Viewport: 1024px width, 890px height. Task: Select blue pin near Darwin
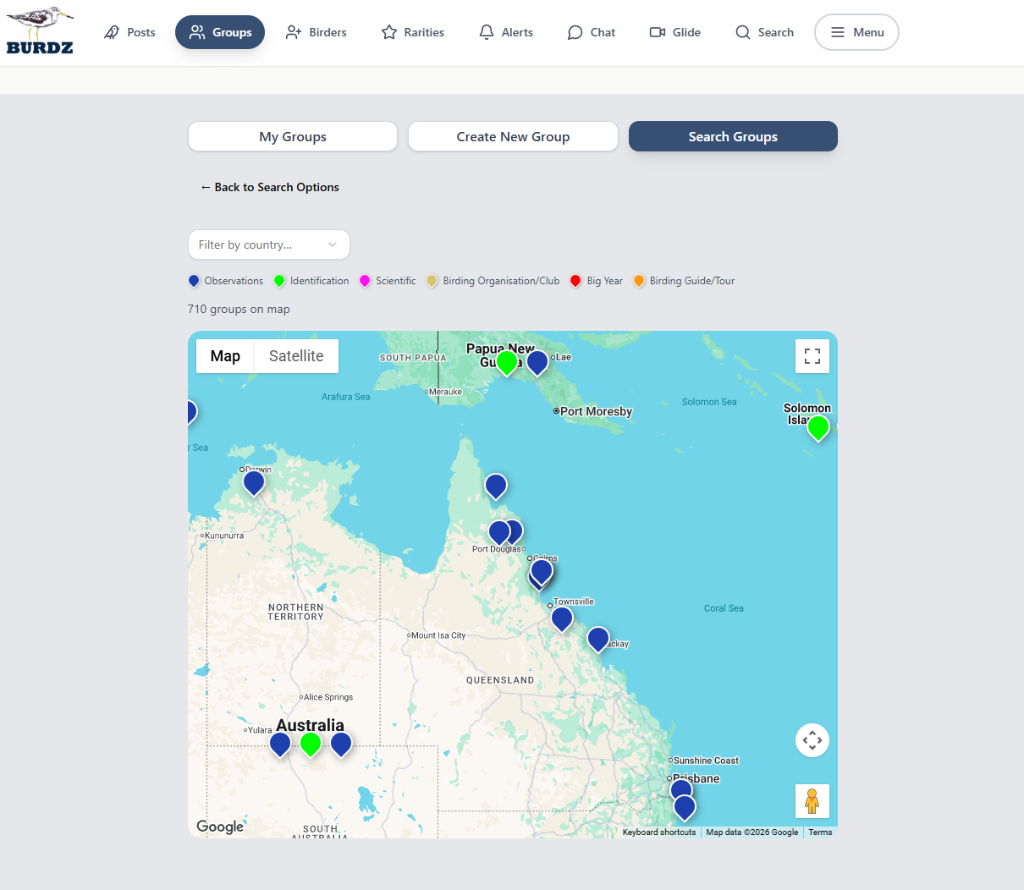click(254, 483)
